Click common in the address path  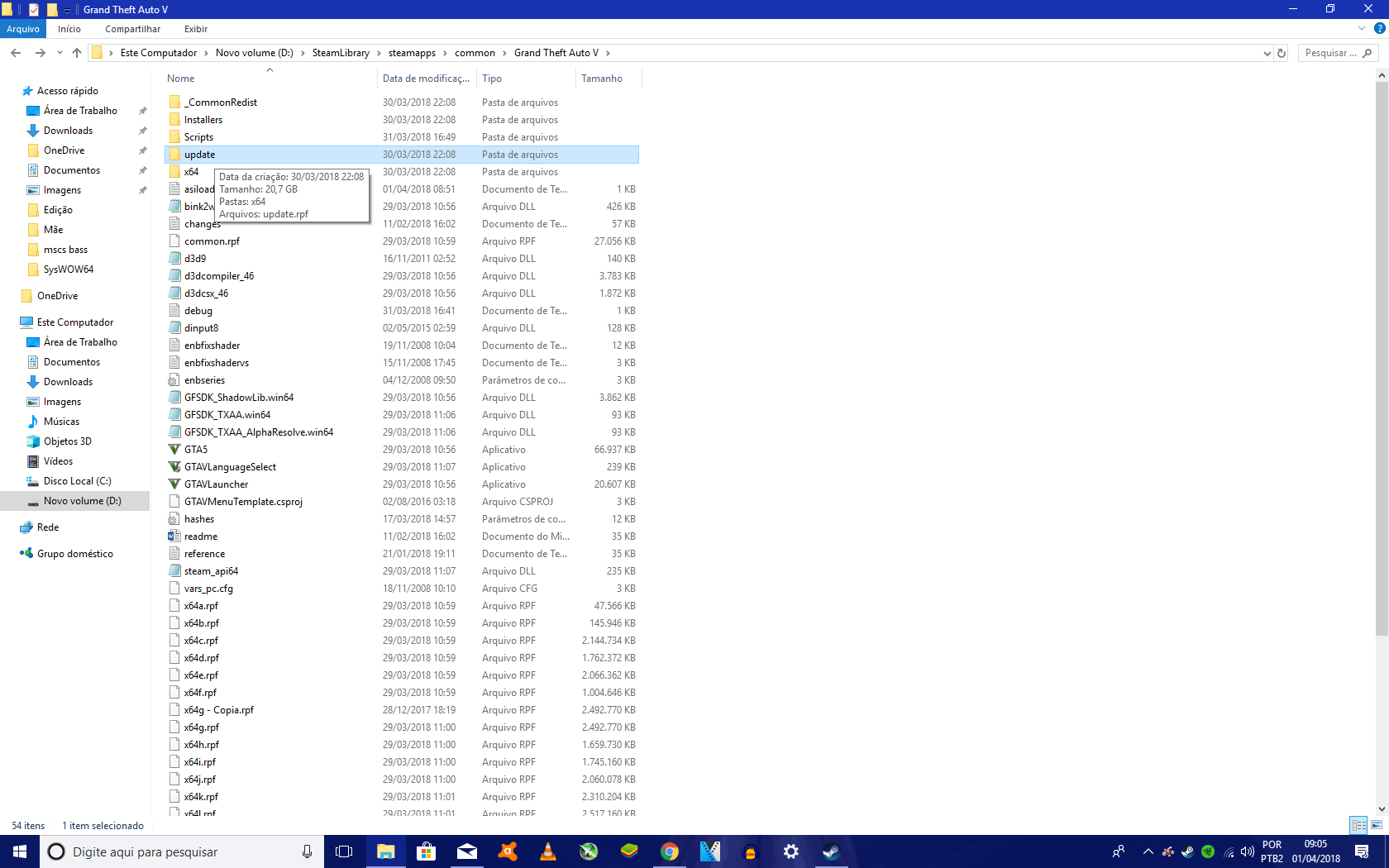475,53
